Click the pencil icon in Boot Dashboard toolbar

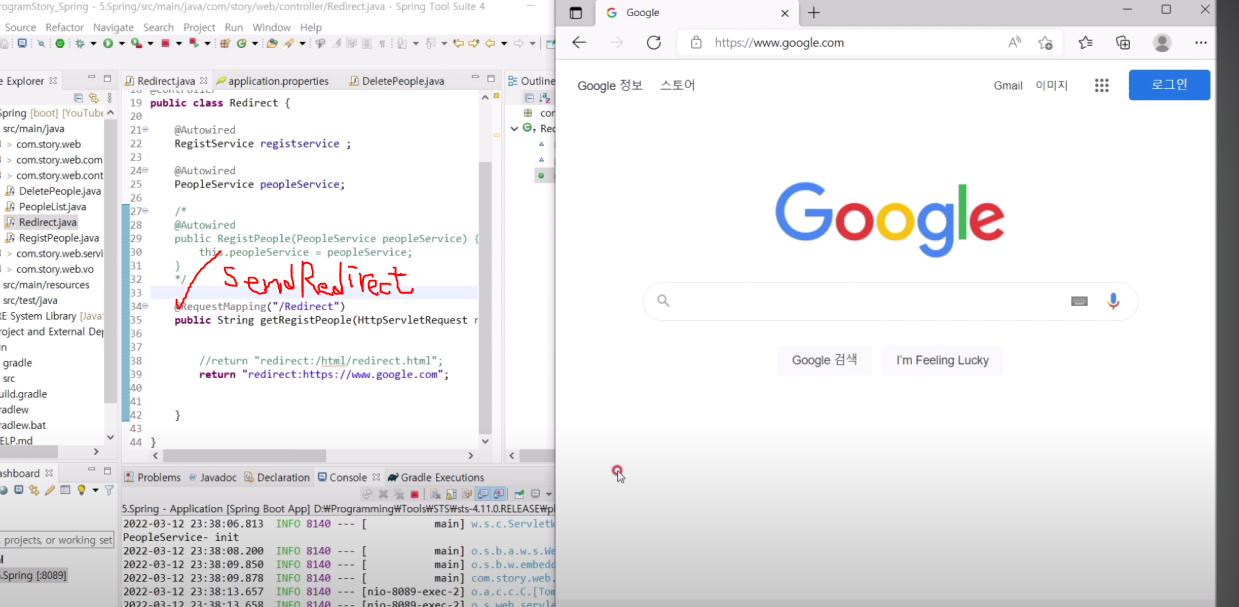pos(49,490)
